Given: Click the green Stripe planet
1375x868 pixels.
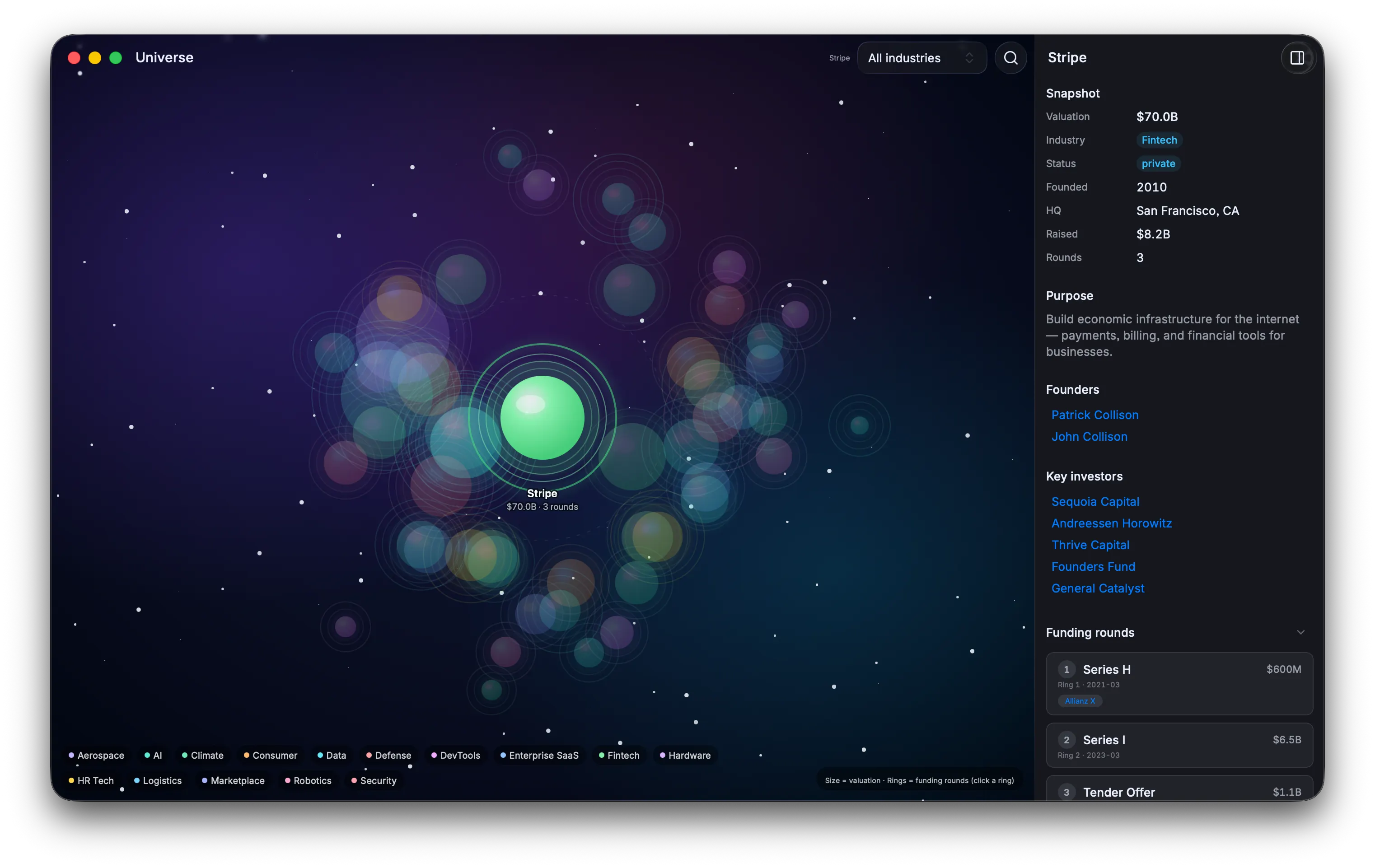Looking at the screenshot, I should tap(542, 418).
